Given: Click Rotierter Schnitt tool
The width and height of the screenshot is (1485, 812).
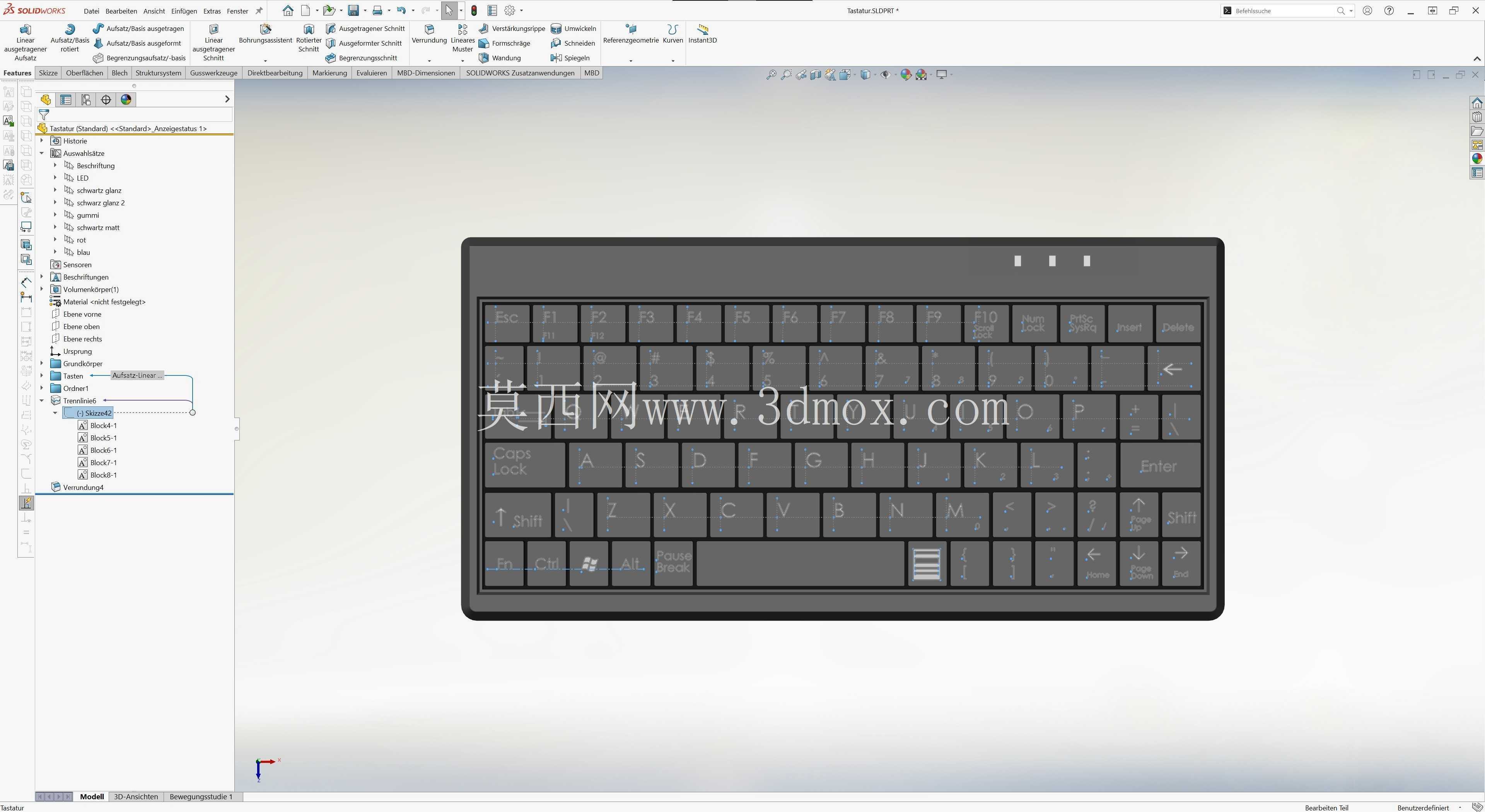Looking at the screenshot, I should pyautogui.click(x=309, y=38).
